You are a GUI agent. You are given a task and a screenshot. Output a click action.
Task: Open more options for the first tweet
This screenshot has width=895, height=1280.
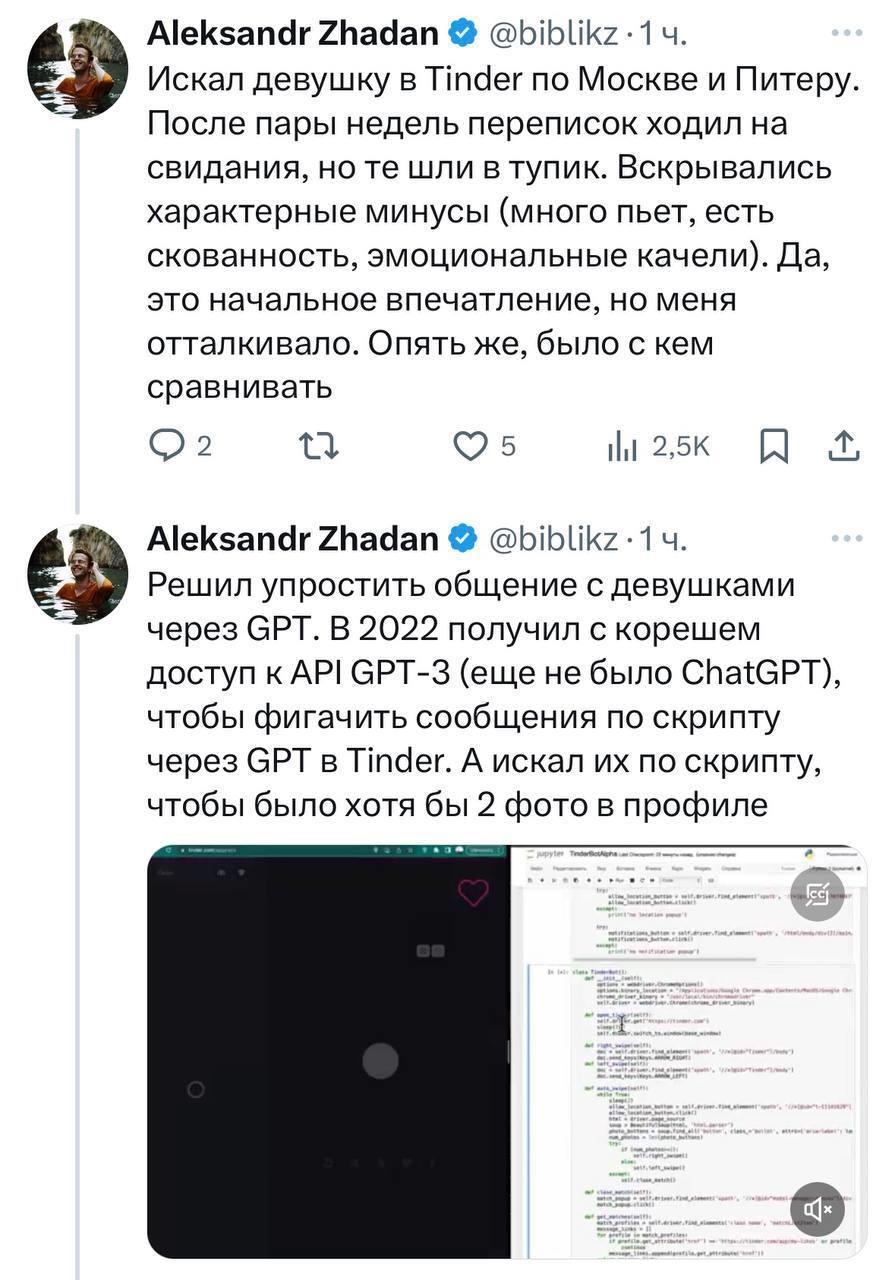(847, 32)
